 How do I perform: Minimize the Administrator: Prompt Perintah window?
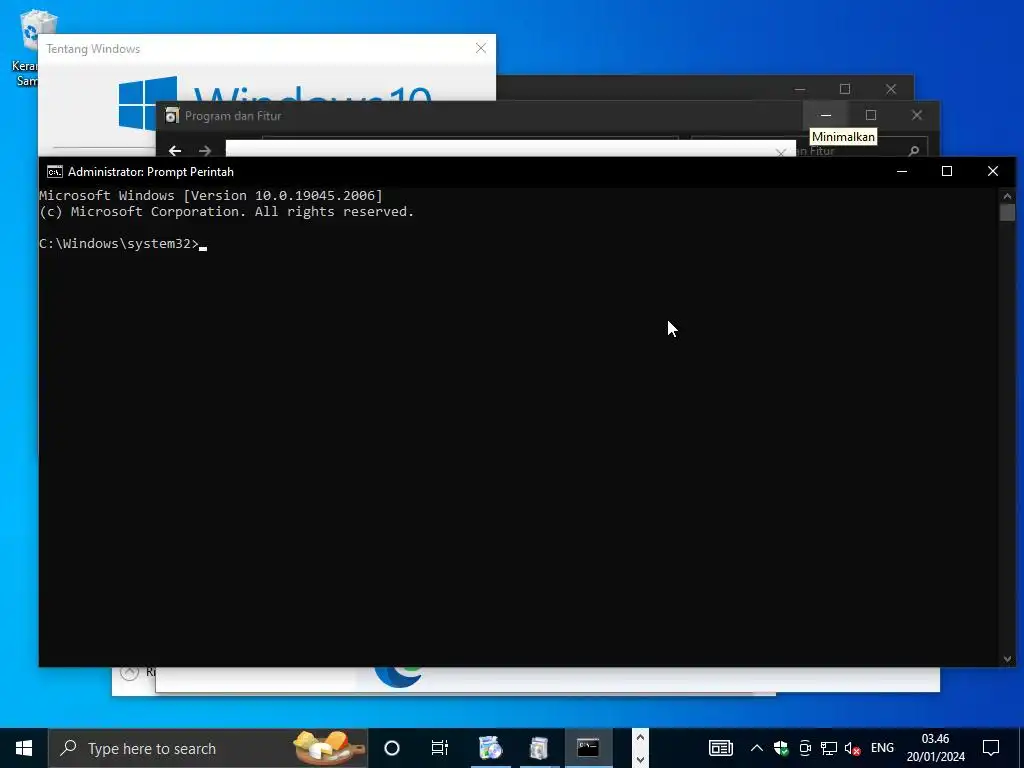(x=902, y=171)
